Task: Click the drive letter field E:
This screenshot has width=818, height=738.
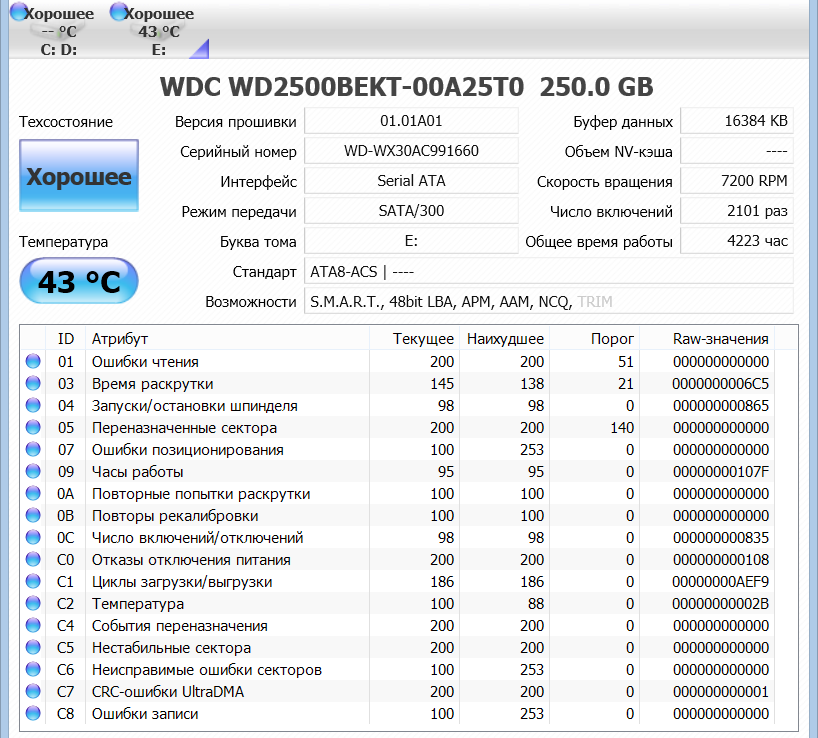Action: (x=411, y=241)
